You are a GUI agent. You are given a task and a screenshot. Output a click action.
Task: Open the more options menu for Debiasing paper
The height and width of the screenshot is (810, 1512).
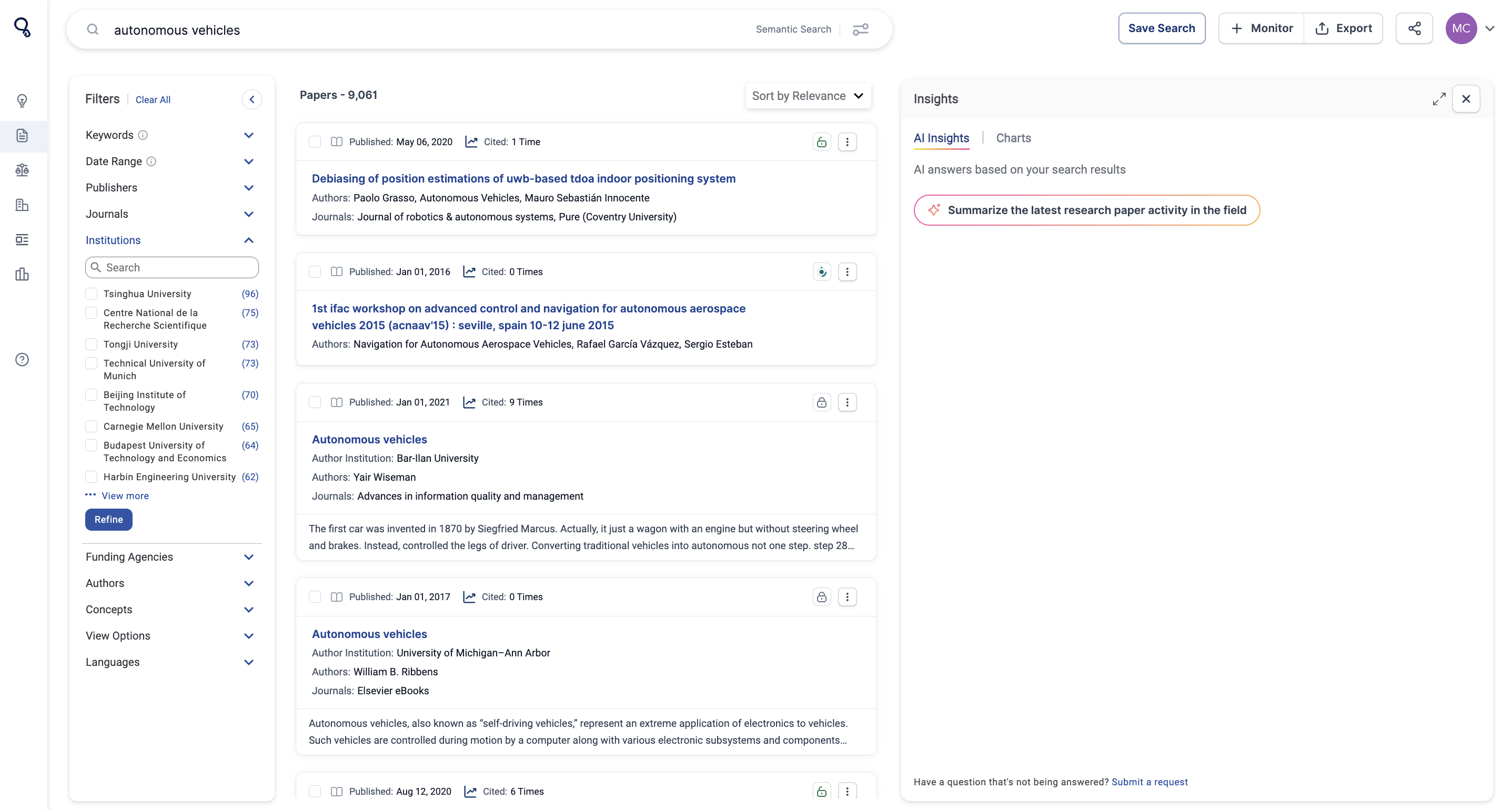847,142
